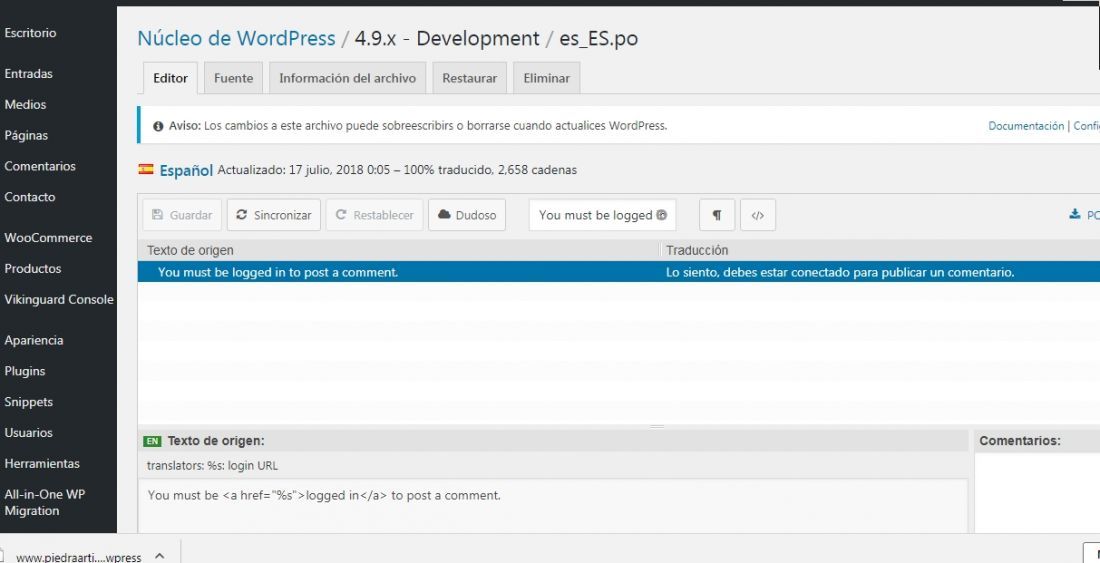Open Productos in admin sidebar

(32, 269)
